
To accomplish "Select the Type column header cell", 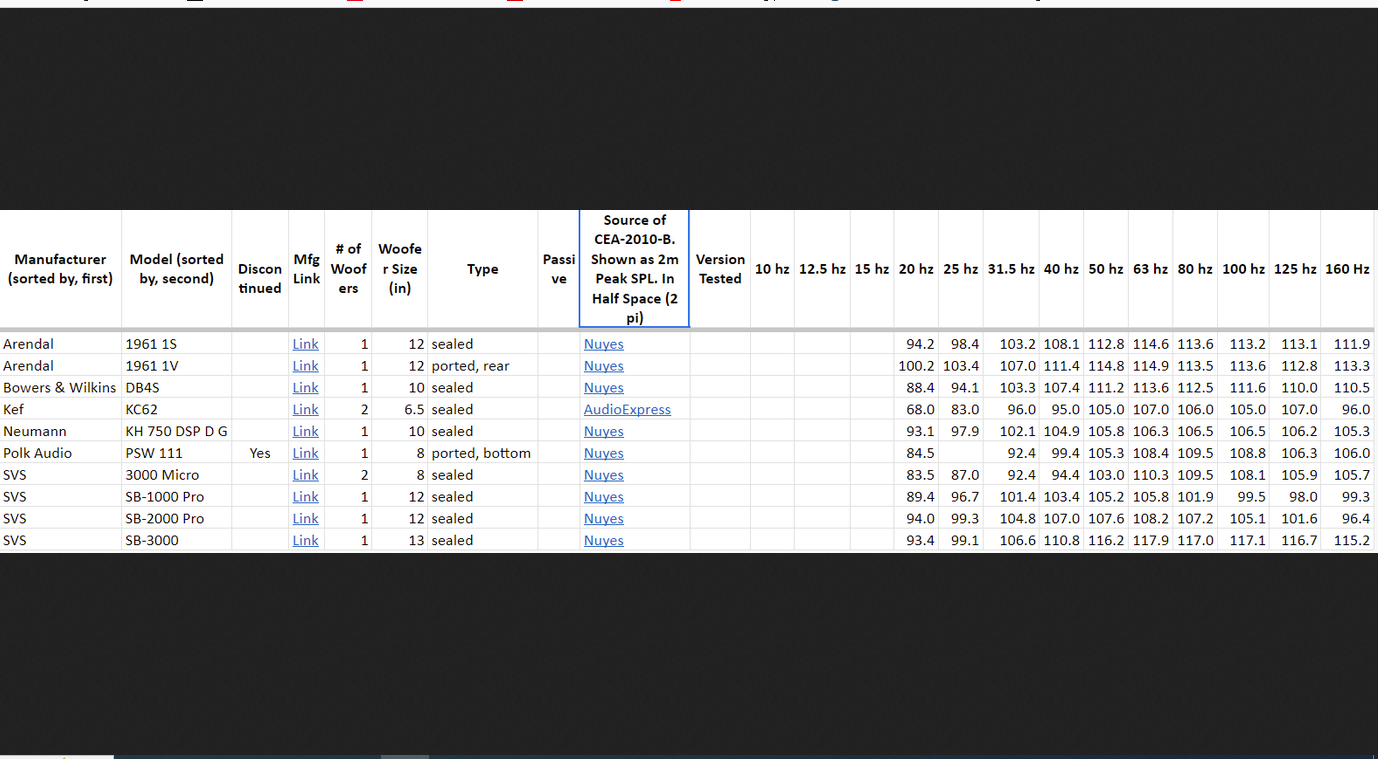I will 482,269.
